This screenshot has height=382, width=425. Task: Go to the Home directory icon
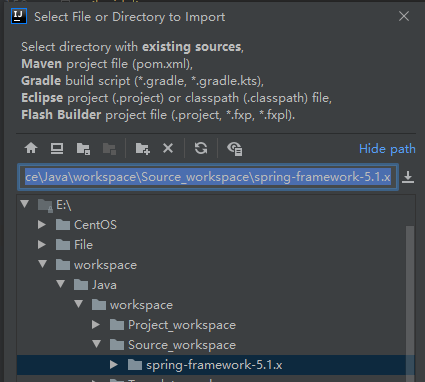coord(31,148)
